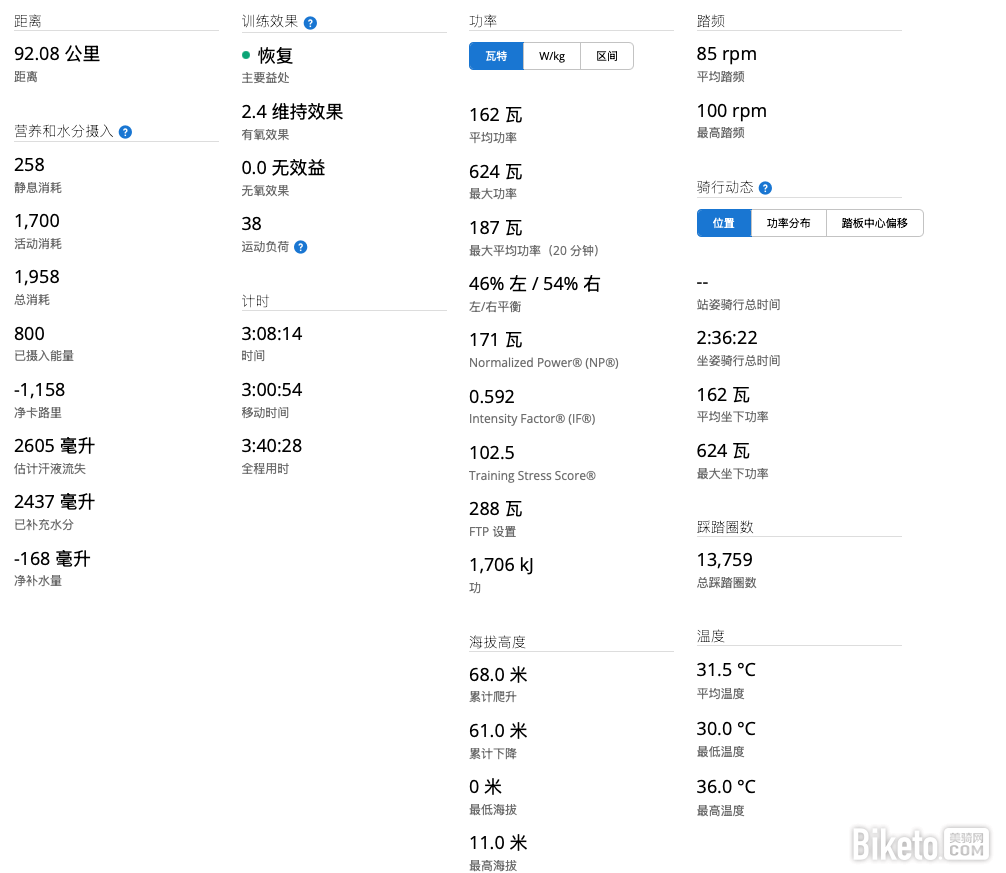Click the green dot beside 恢复
This screenshot has height=873, width=1006.
tap(246, 56)
